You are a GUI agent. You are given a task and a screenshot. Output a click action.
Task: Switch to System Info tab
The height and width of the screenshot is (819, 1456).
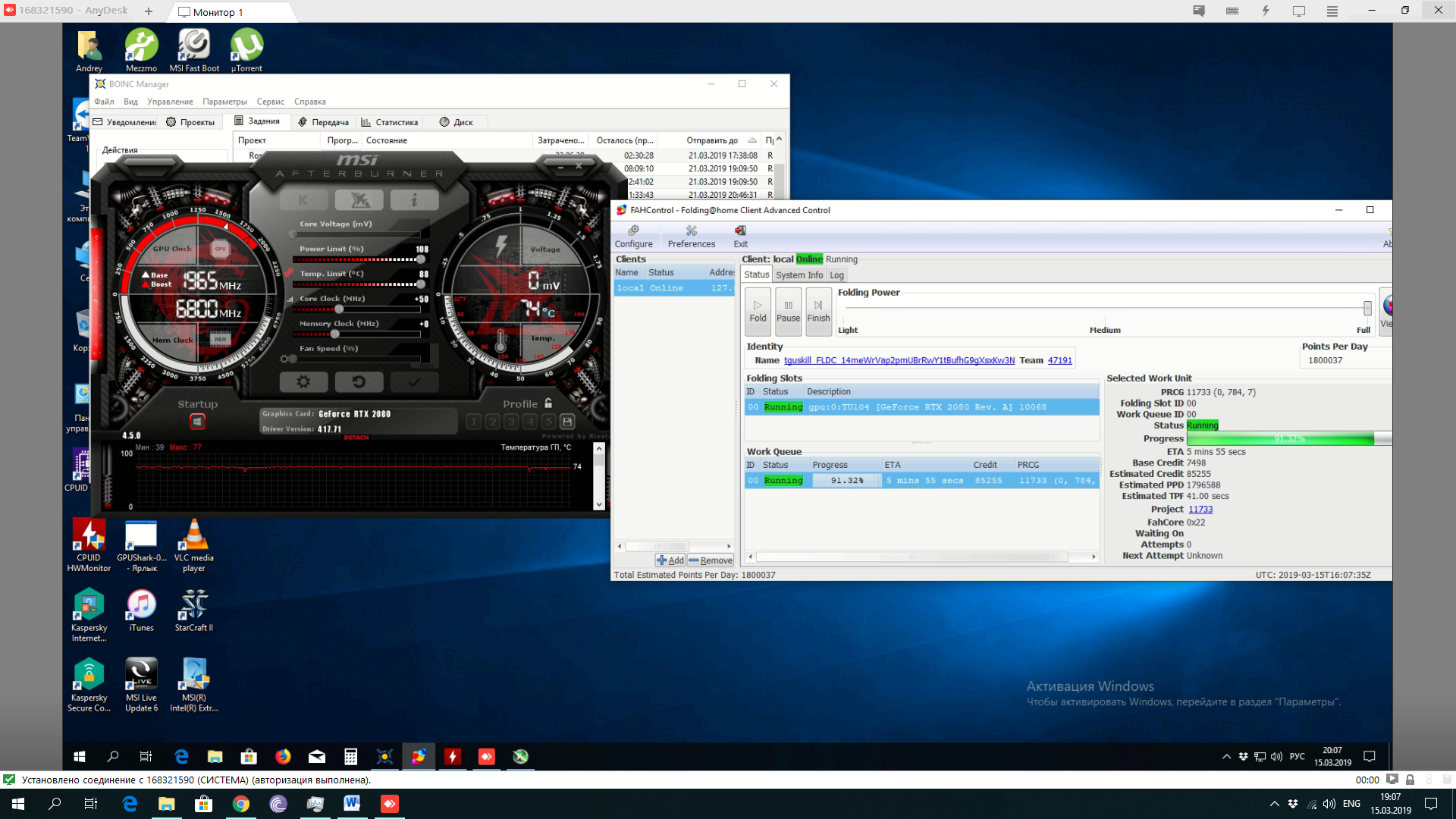click(799, 275)
